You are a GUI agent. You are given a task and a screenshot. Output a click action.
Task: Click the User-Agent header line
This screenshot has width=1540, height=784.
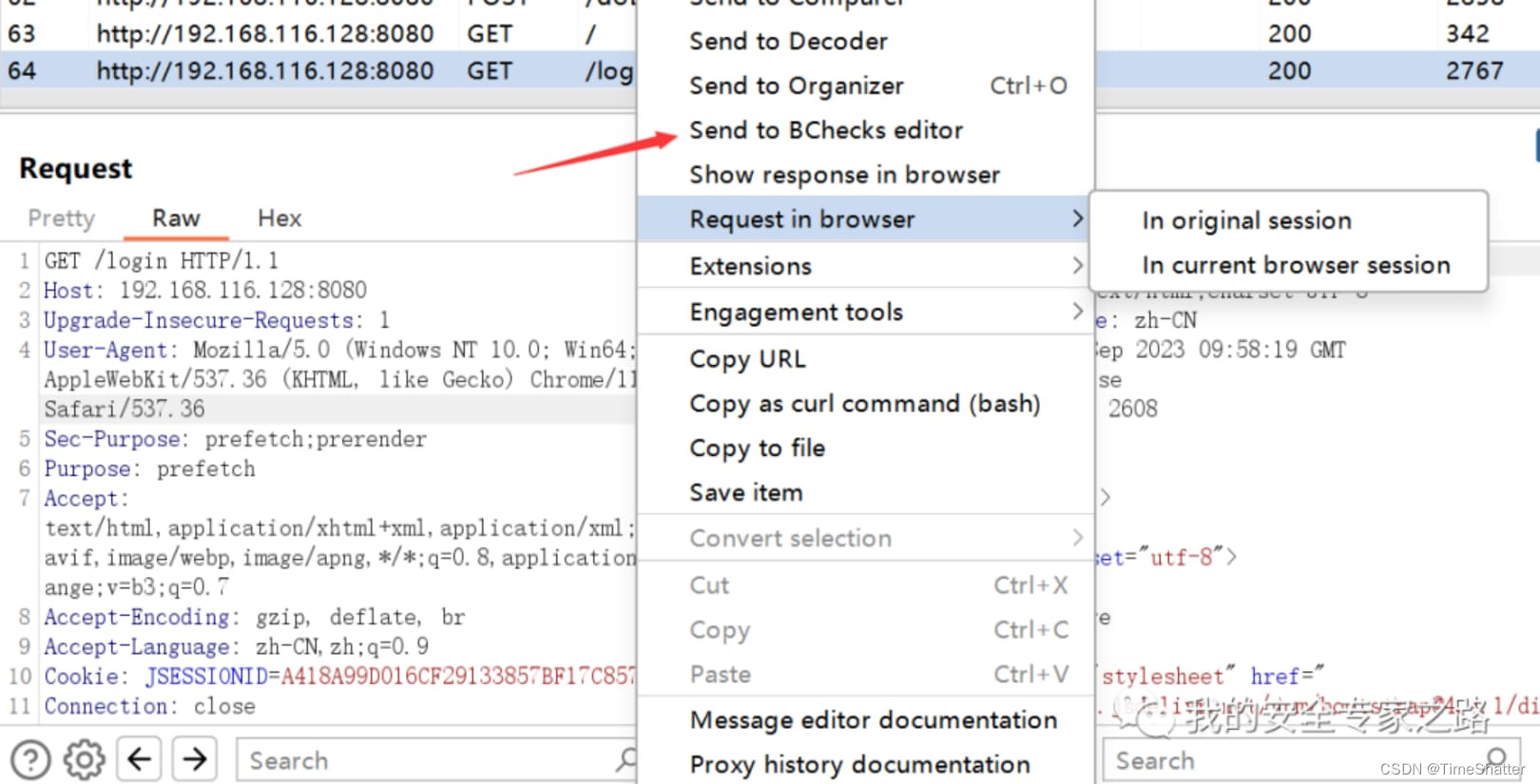338,350
